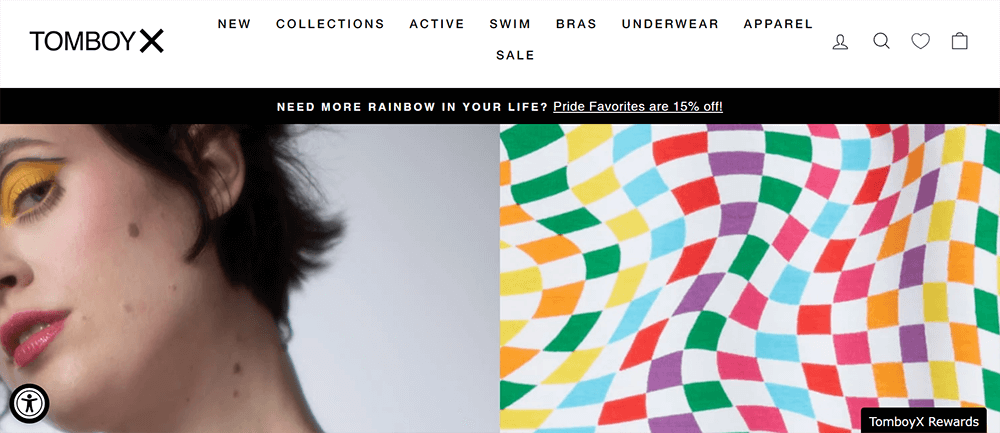Image resolution: width=1000 pixels, height=433 pixels.
Task: Follow the Pride Favorites 15% off link
Action: pyautogui.click(x=638, y=106)
